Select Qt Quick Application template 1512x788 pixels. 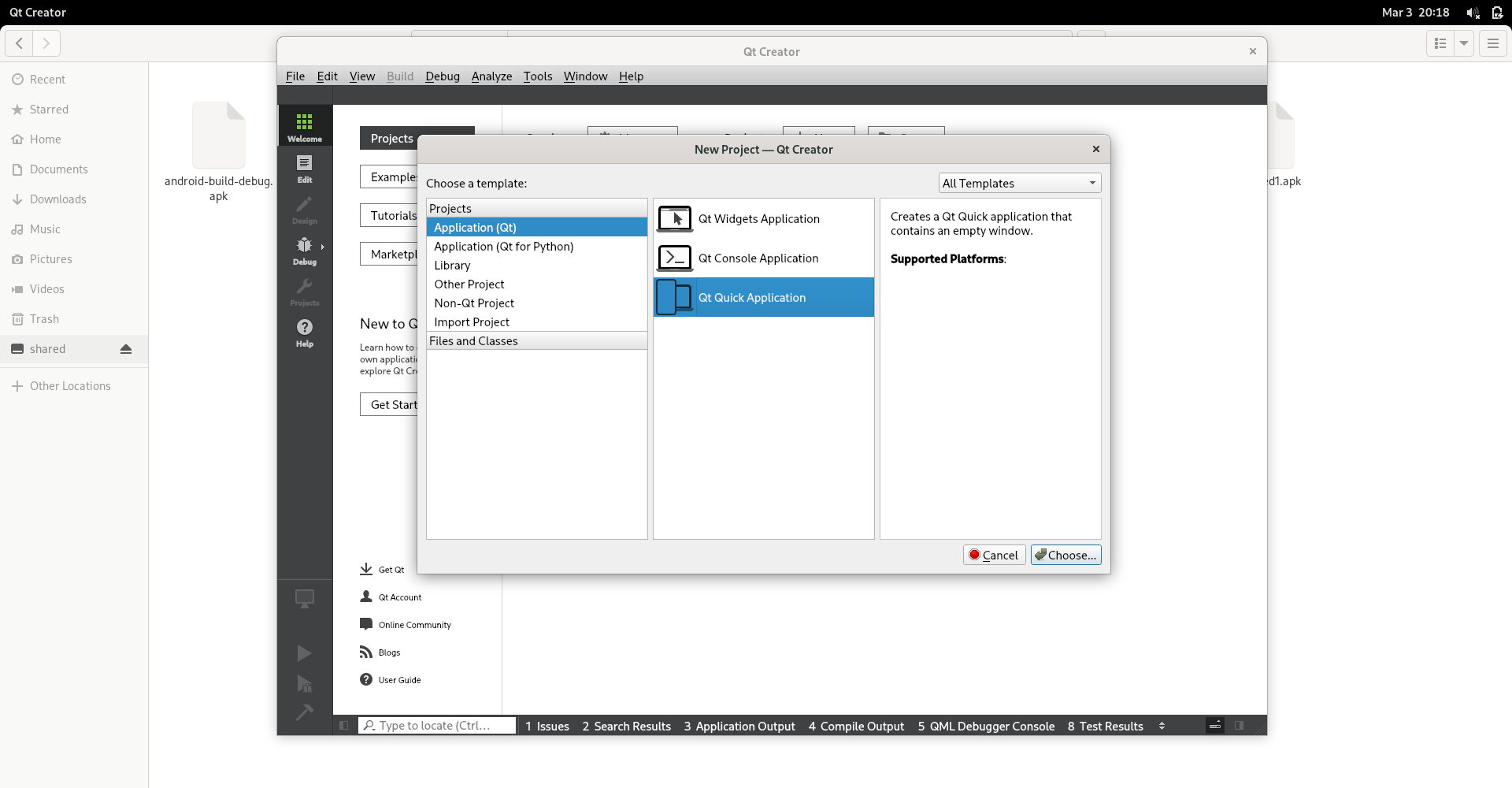coord(763,297)
